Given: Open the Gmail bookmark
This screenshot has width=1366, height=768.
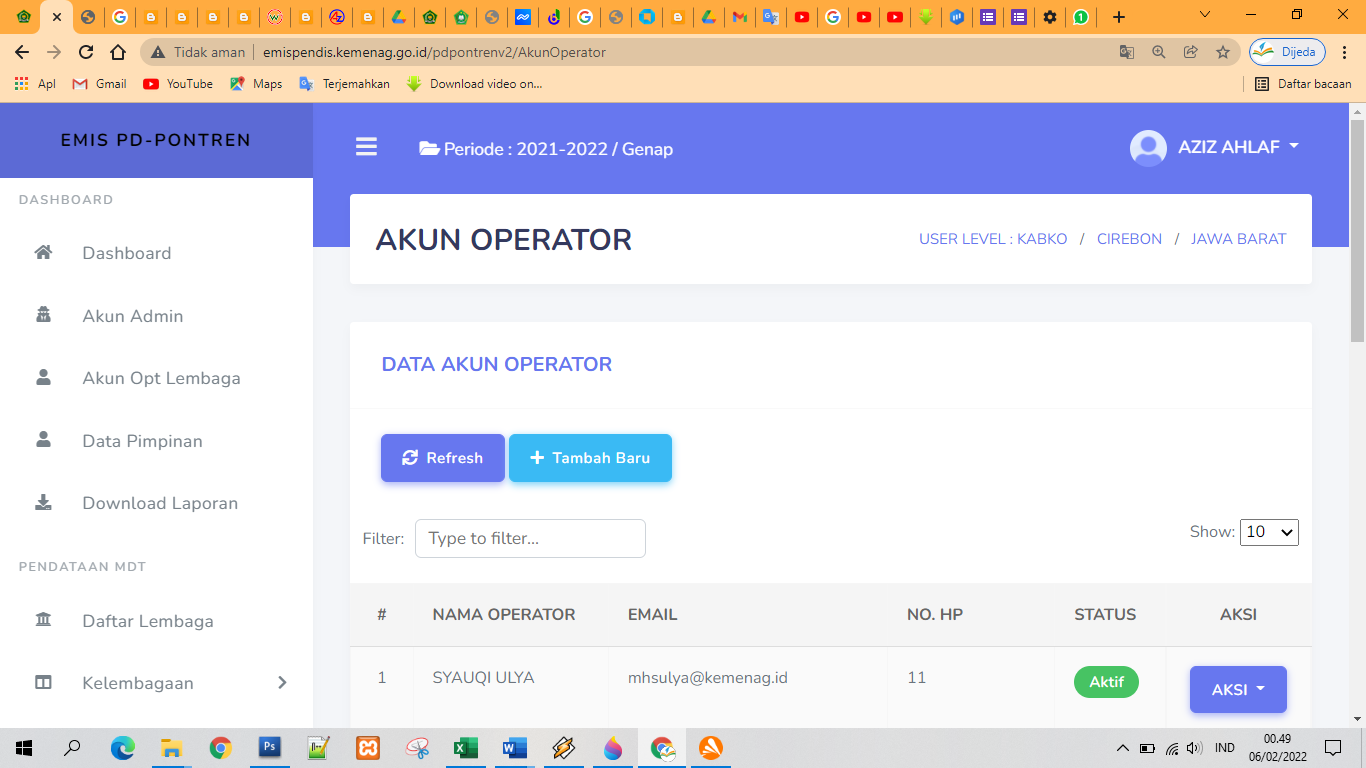Looking at the screenshot, I should (100, 84).
